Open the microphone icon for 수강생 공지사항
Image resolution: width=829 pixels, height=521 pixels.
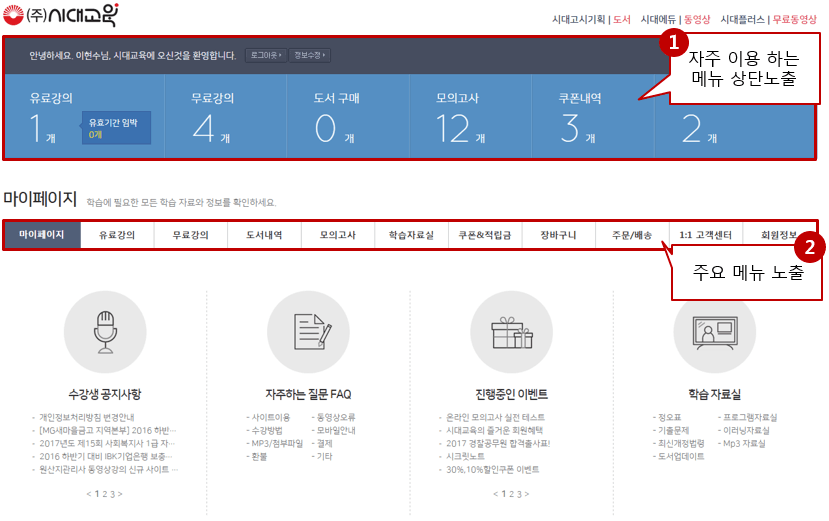[x=105, y=332]
